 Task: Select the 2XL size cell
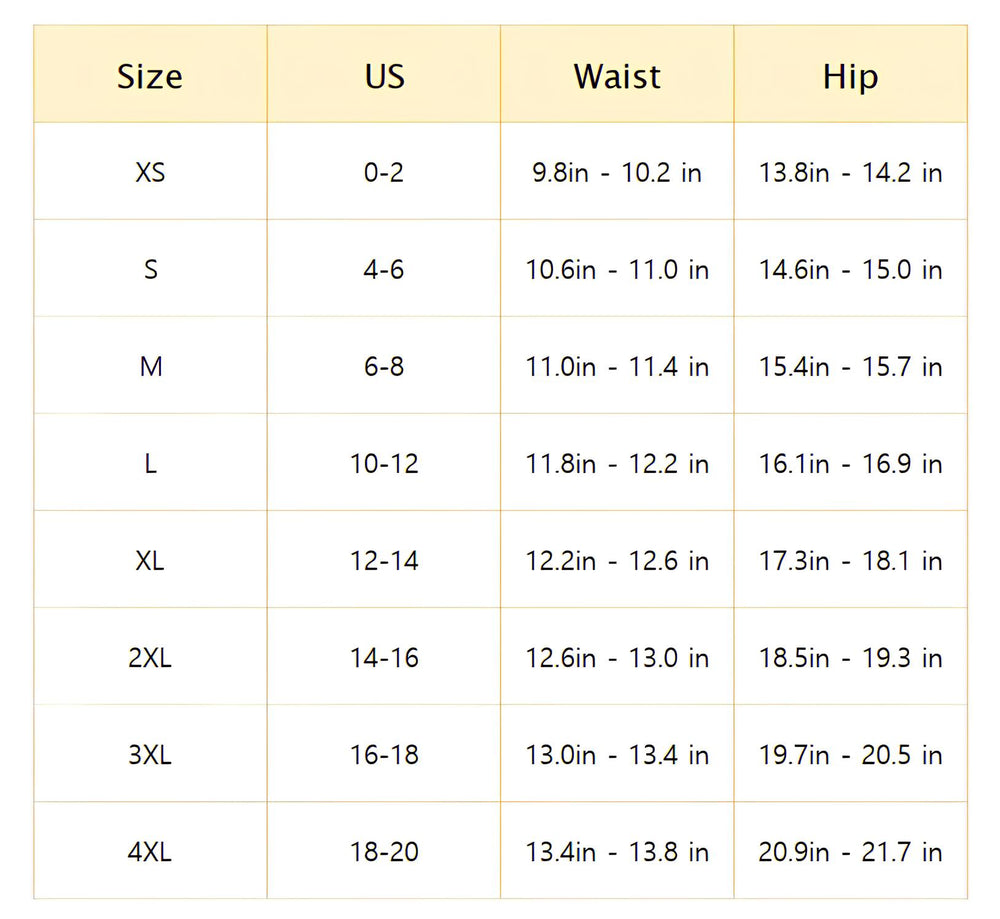click(150, 658)
